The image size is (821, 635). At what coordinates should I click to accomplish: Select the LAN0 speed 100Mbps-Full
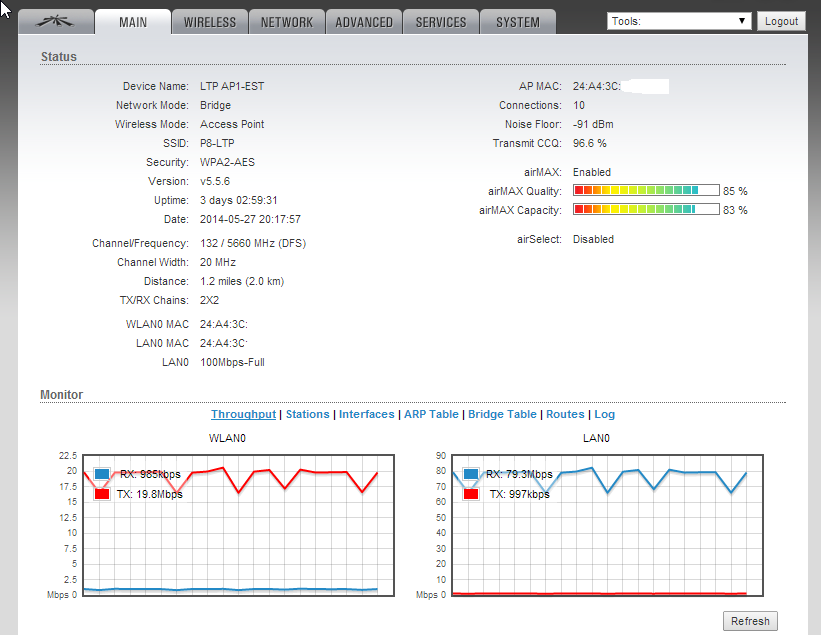click(232, 362)
